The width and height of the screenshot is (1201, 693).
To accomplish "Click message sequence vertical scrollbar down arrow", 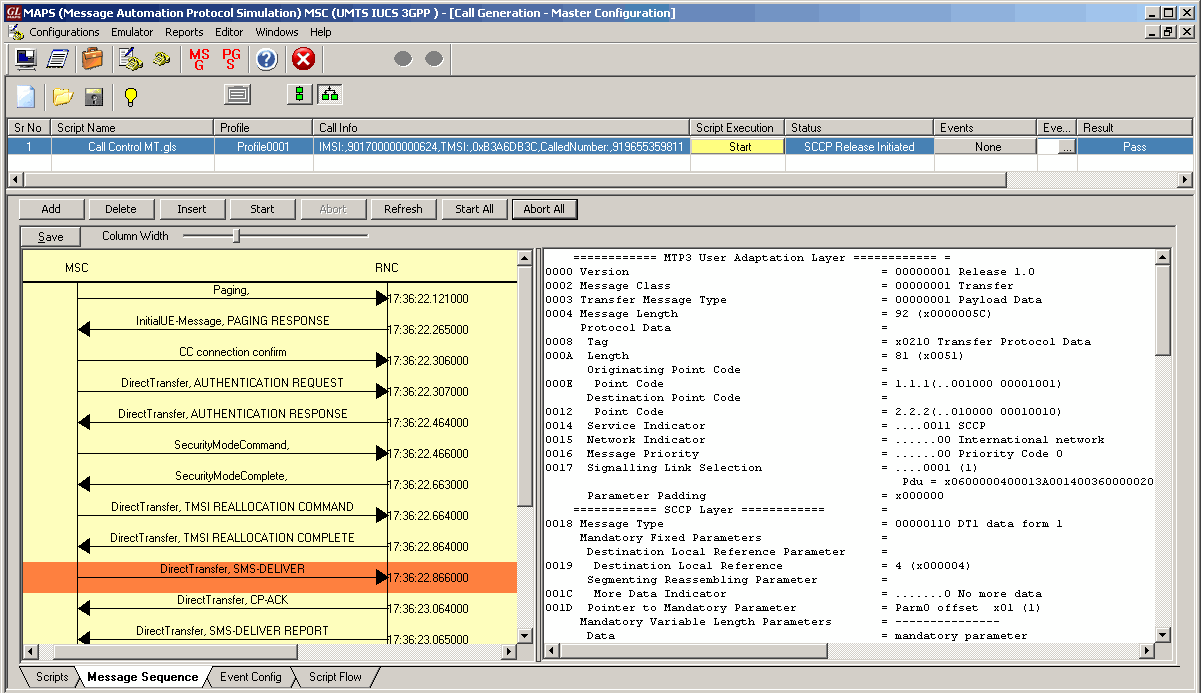I will click(525, 635).
